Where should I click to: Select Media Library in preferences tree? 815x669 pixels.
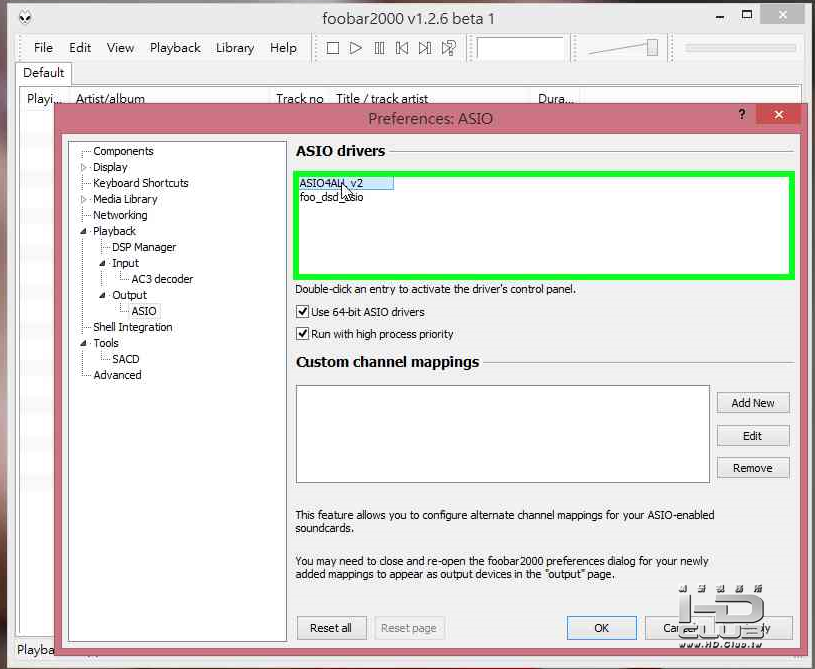(125, 199)
